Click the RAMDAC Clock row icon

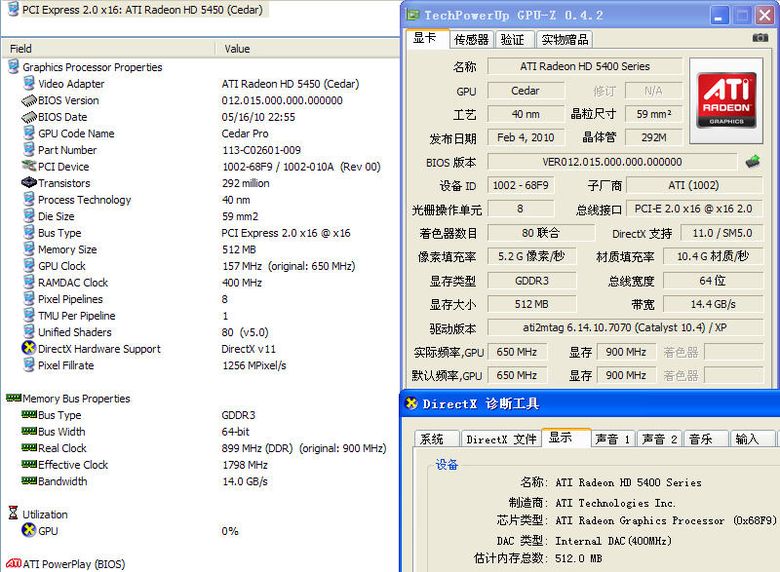tap(29, 282)
